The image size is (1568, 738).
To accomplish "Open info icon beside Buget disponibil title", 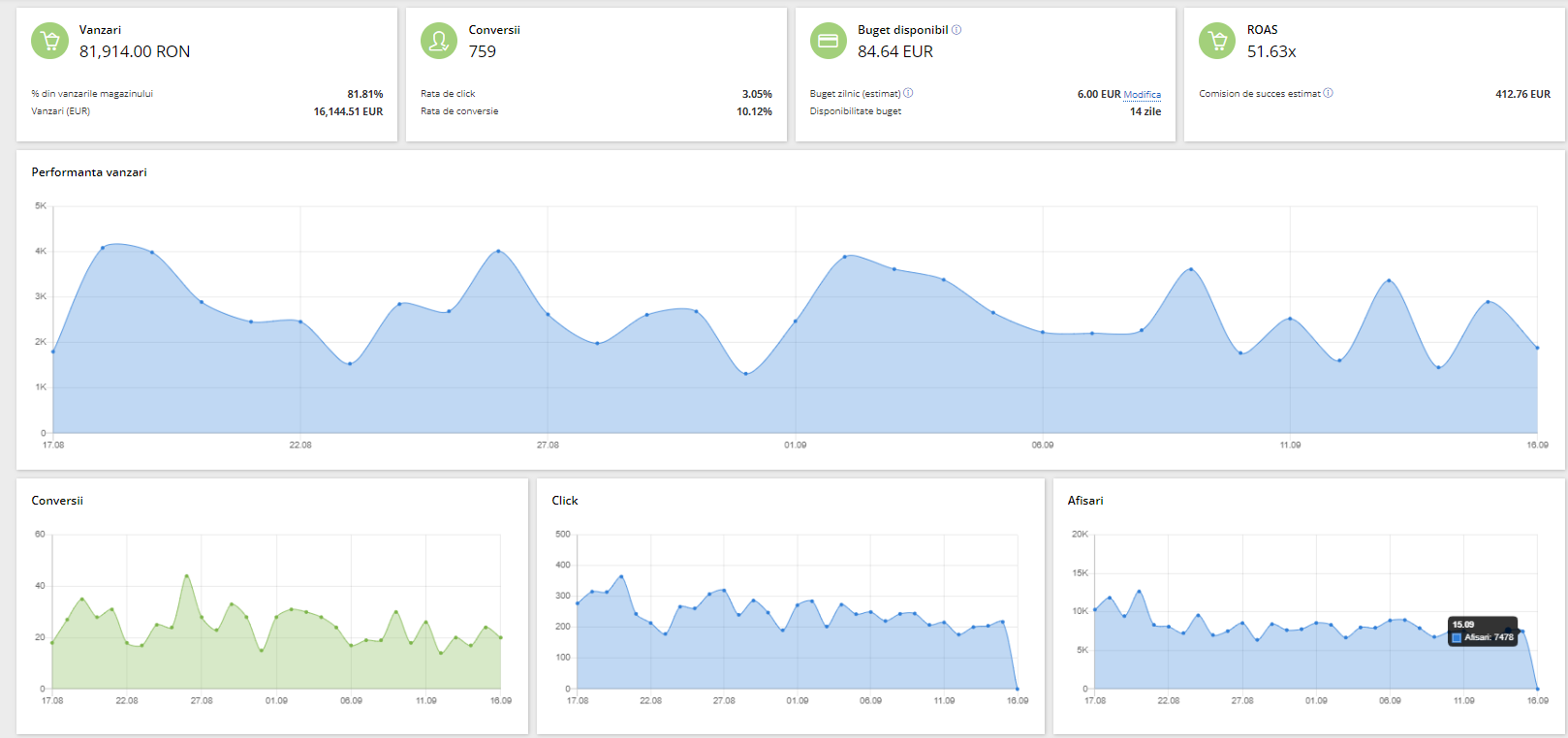I will point(956,30).
